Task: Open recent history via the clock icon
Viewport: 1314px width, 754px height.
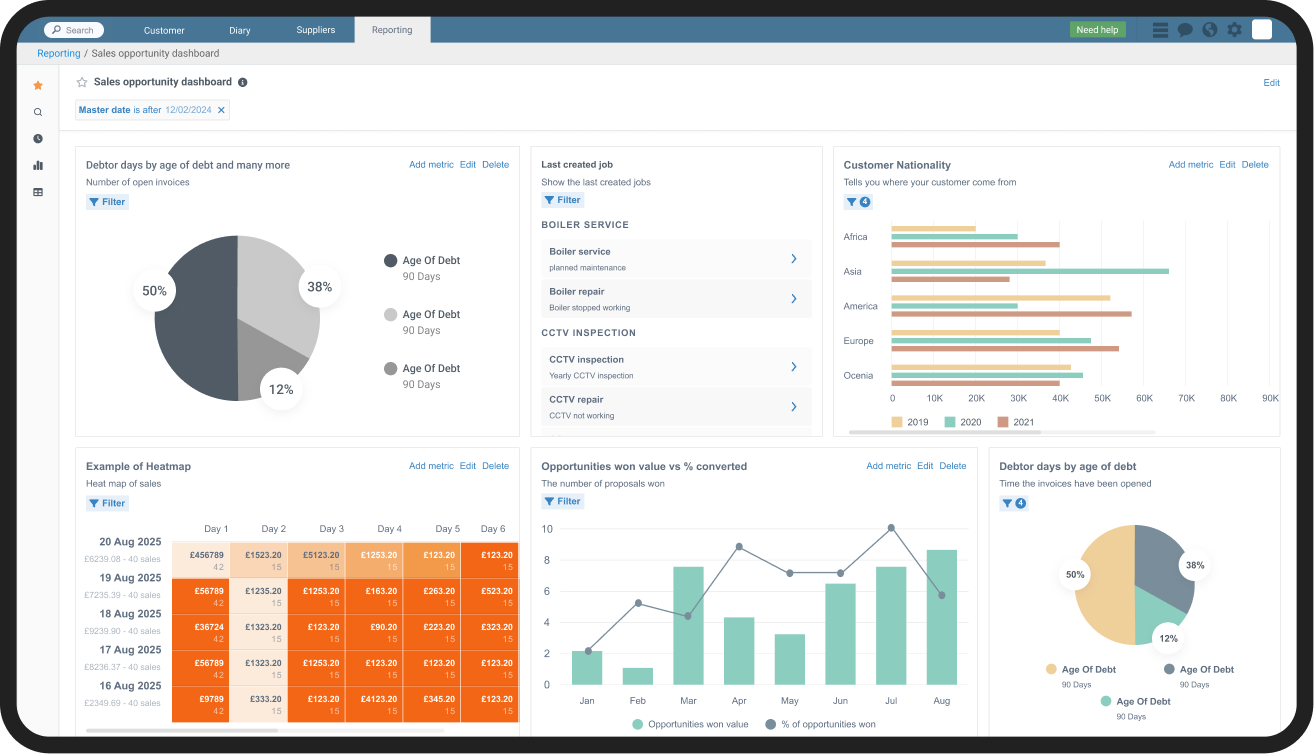Action: click(x=37, y=138)
